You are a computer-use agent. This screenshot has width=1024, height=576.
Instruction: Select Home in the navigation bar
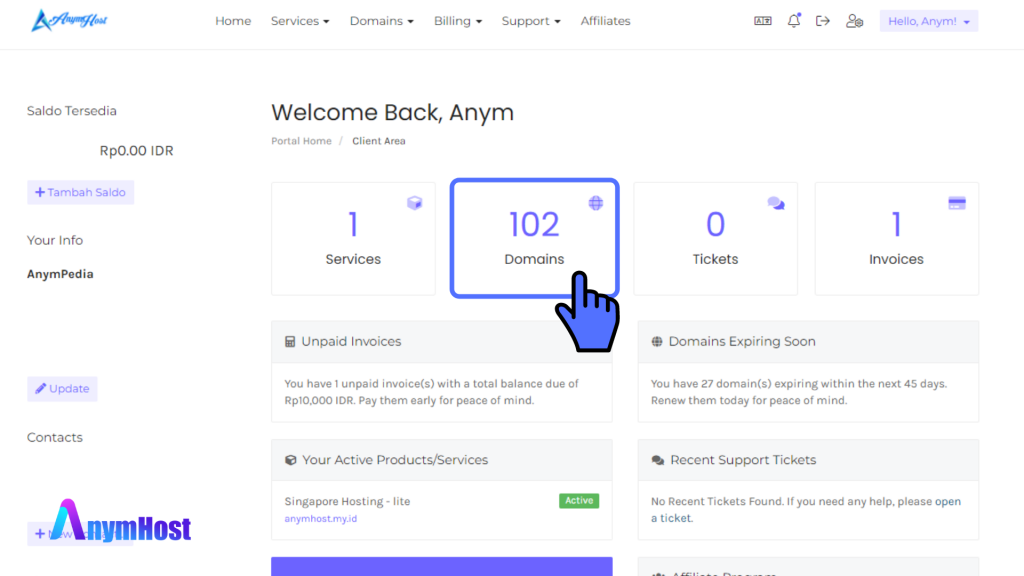click(233, 20)
